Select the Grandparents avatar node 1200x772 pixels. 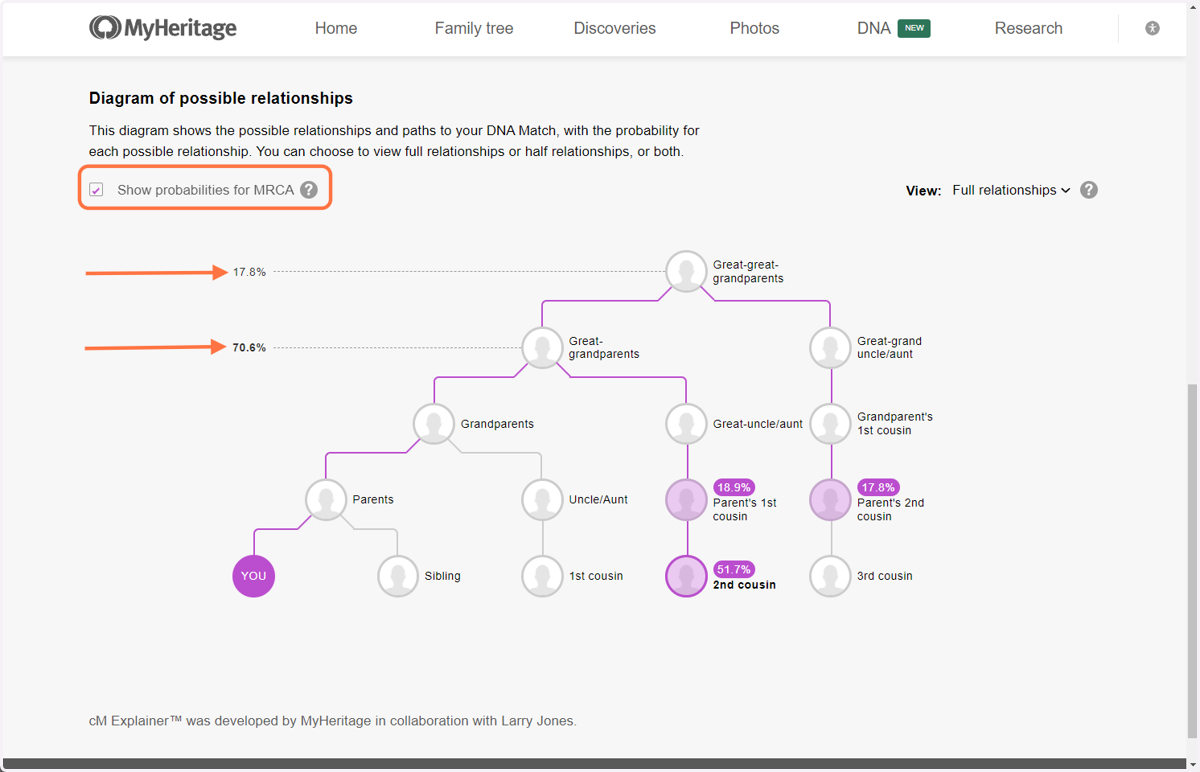[x=434, y=424]
